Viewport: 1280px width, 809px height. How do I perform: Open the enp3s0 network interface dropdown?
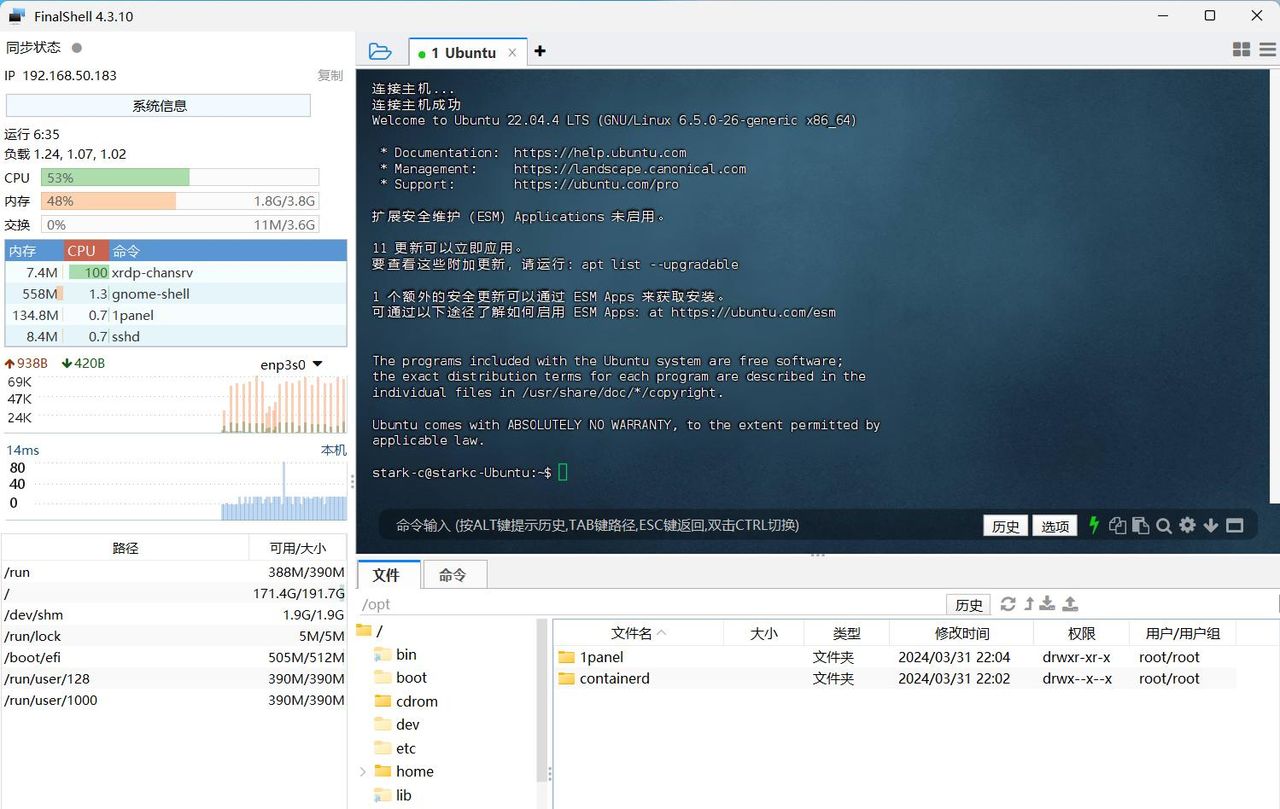(291, 364)
